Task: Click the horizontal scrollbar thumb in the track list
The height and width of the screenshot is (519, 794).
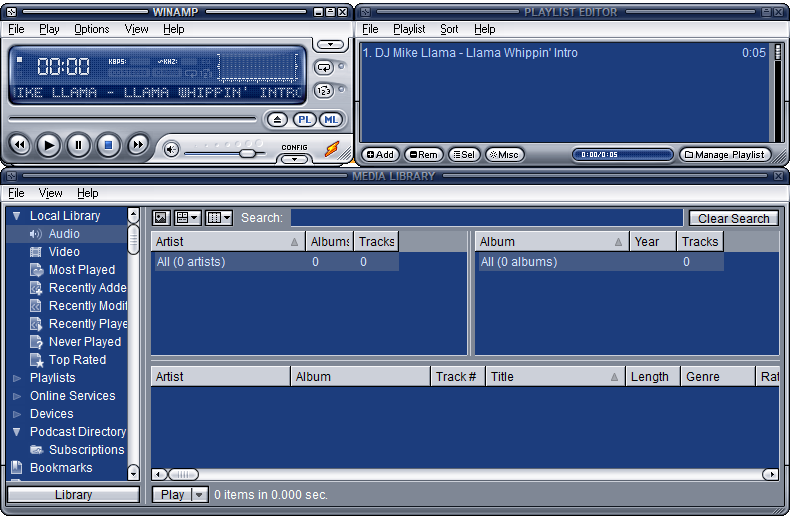Action: click(x=183, y=474)
